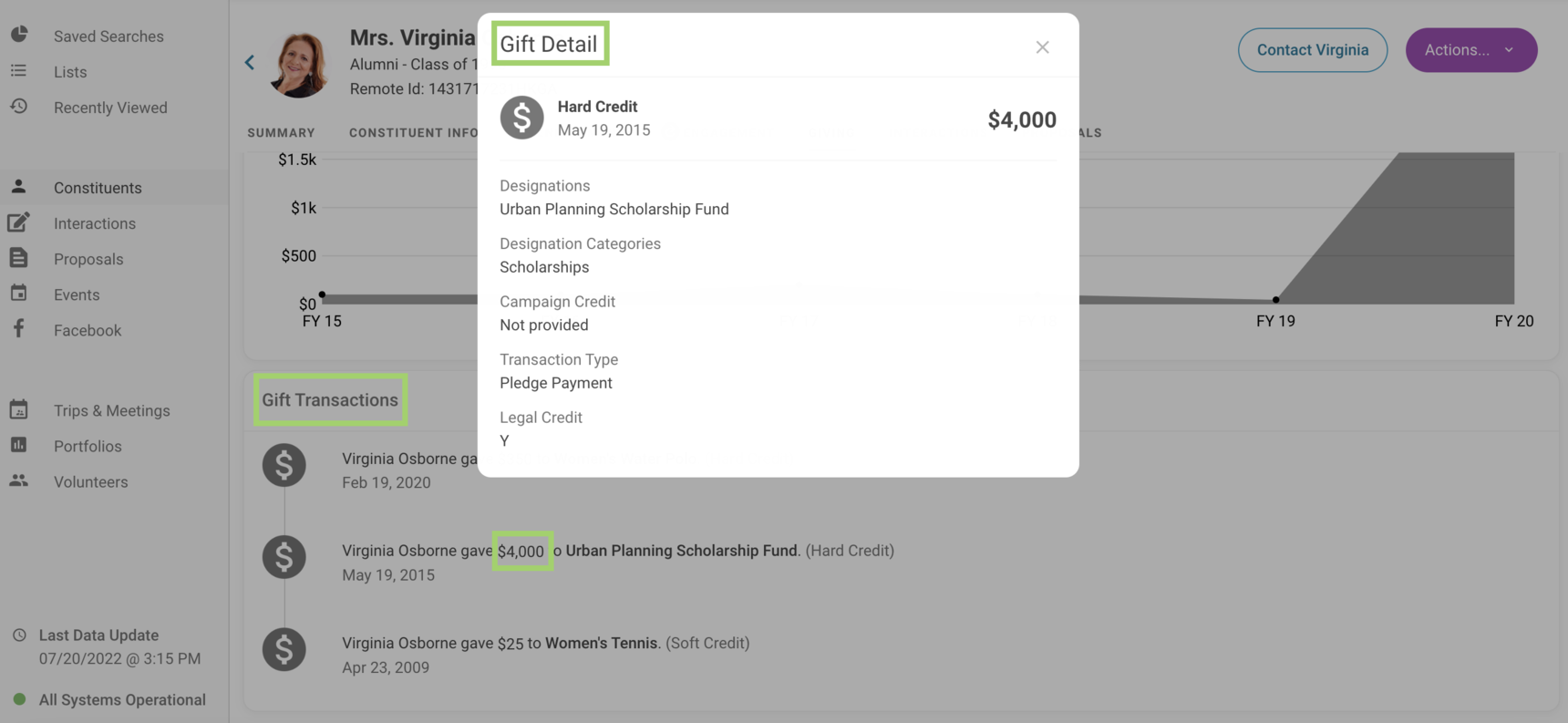Open the Saved Searches pie chart icon
The height and width of the screenshot is (723, 1568).
18,36
